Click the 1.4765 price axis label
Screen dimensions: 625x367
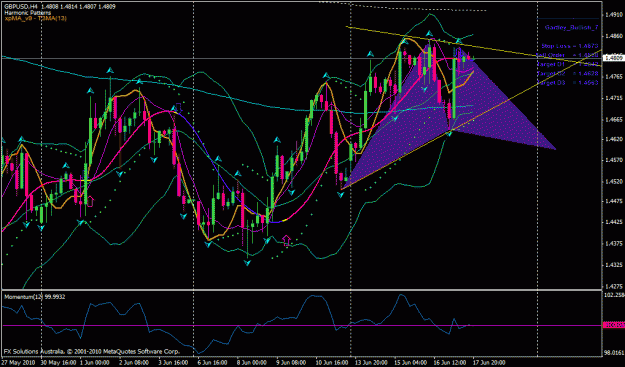[613, 76]
